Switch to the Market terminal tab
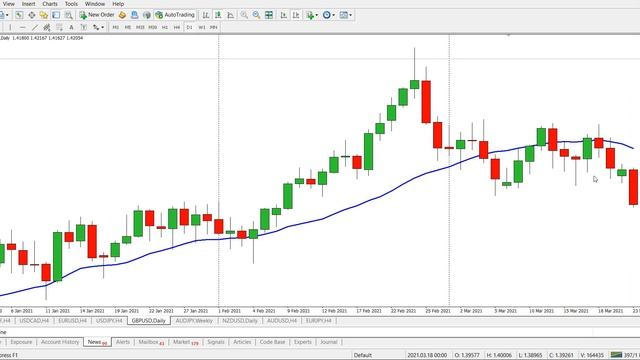The height and width of the screenshot is (360, 640). click(x=185, y=342)
